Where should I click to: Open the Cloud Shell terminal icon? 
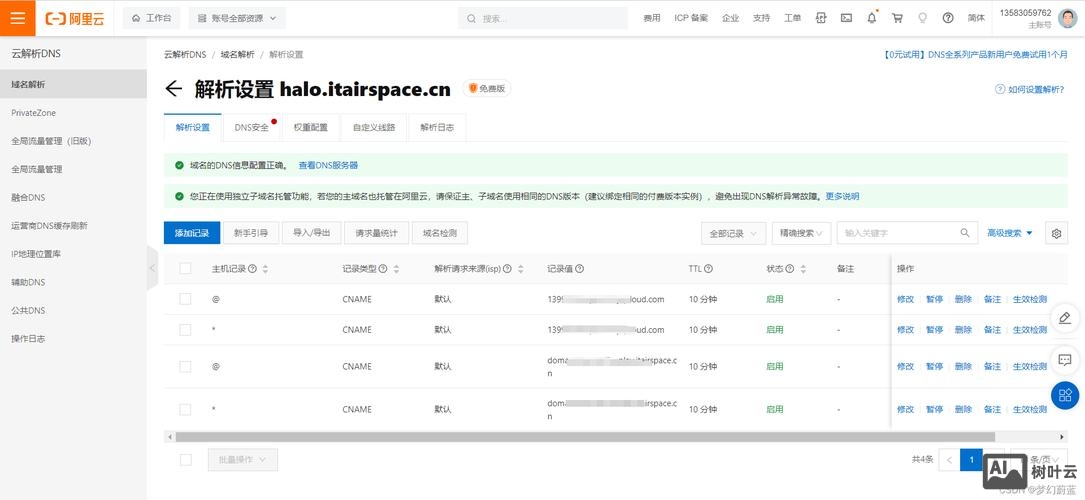tap(846, 19)
